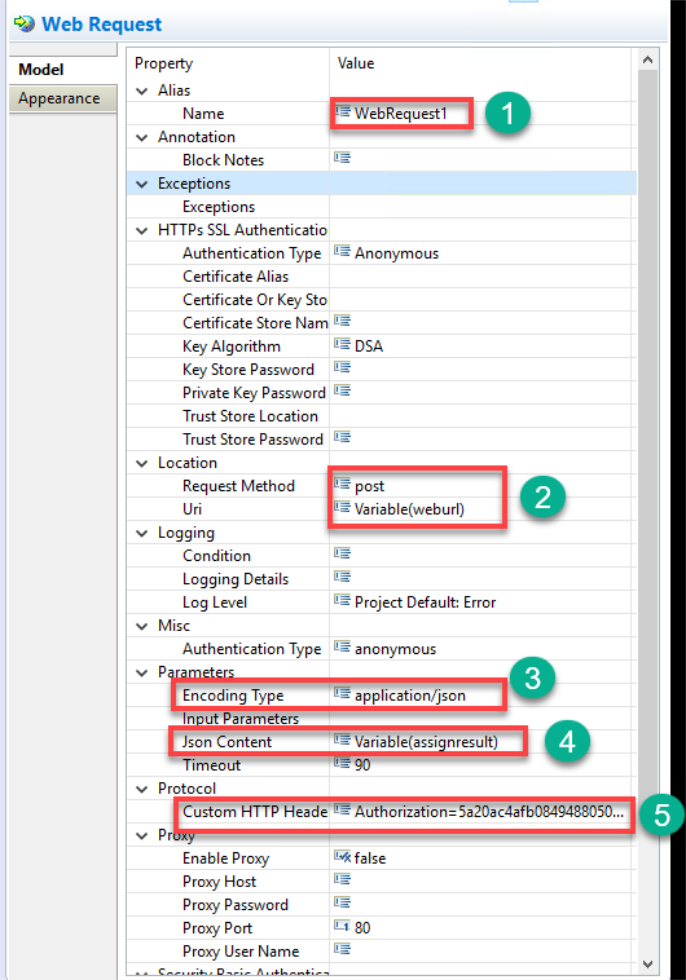Collapse the Alias property group

(x=142, y=90)
